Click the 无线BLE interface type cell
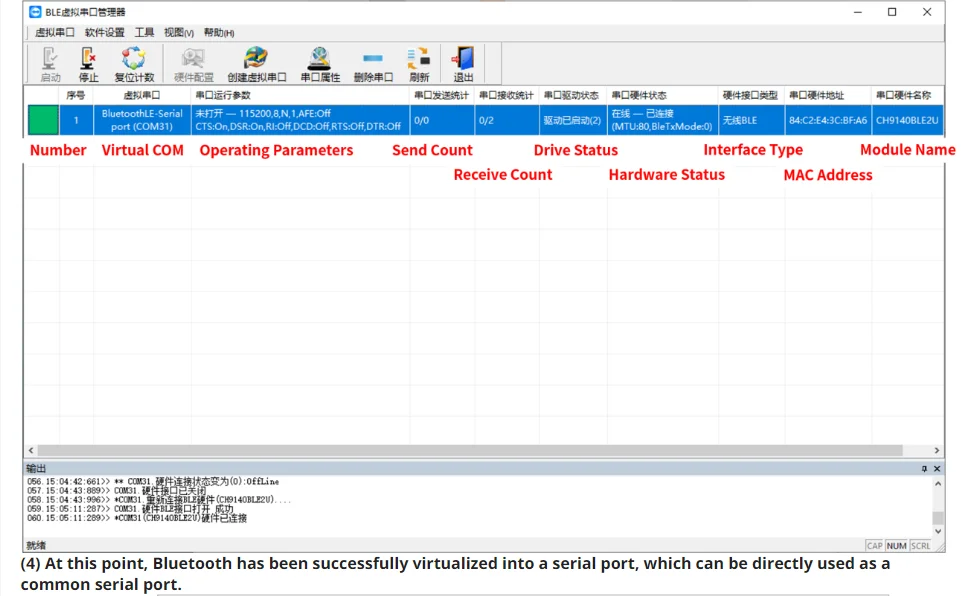976x596 pixels. (751, 120)
